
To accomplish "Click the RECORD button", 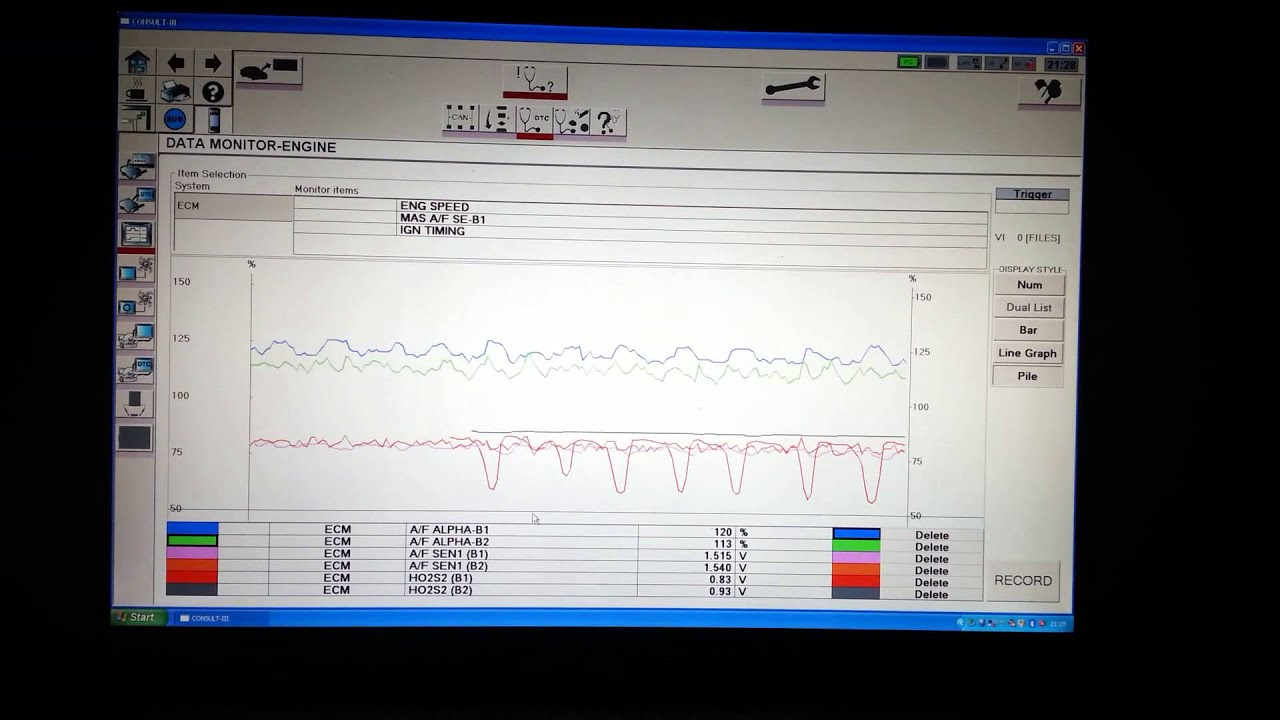I will coord(1022,581).
